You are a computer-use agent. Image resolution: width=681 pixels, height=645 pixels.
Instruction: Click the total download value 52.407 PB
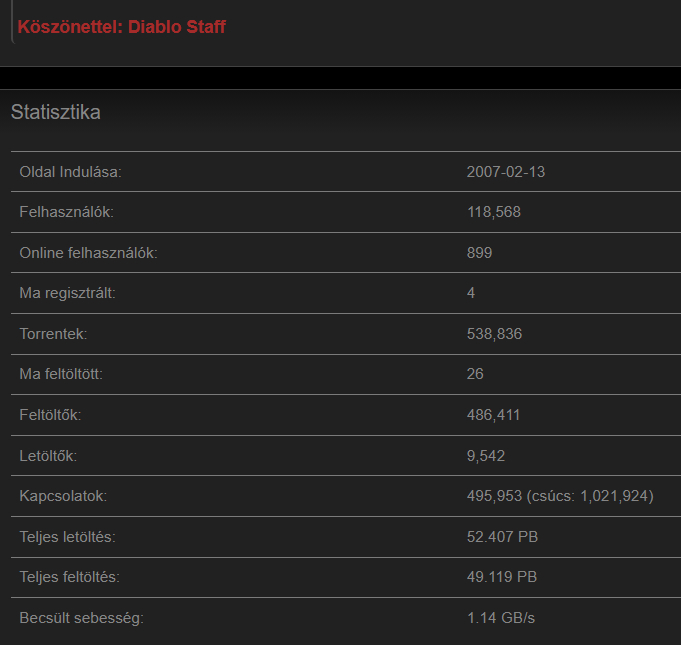click(x=503, y=537)
